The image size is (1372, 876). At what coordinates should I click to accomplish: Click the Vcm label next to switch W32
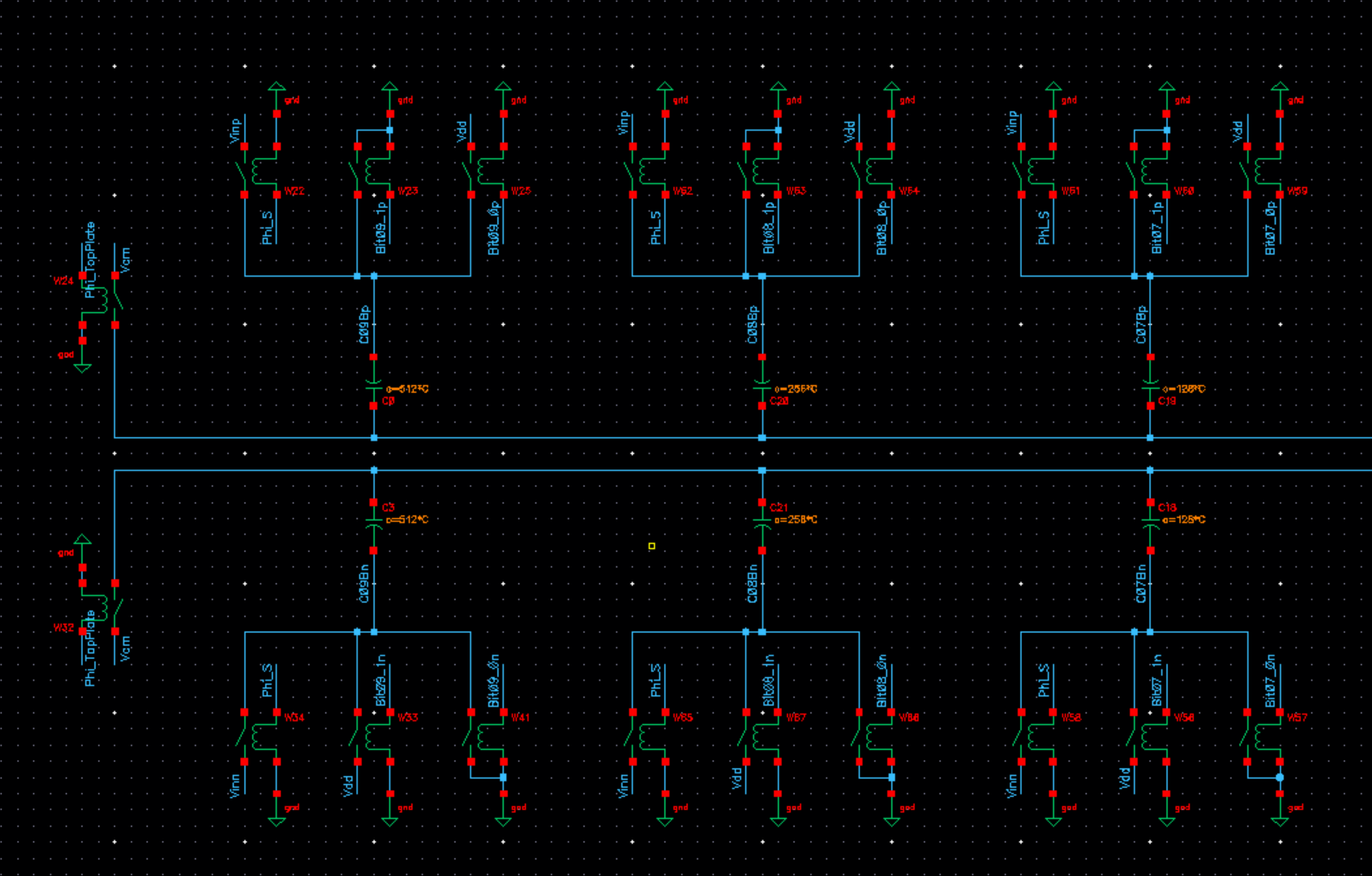click(125, 648)
